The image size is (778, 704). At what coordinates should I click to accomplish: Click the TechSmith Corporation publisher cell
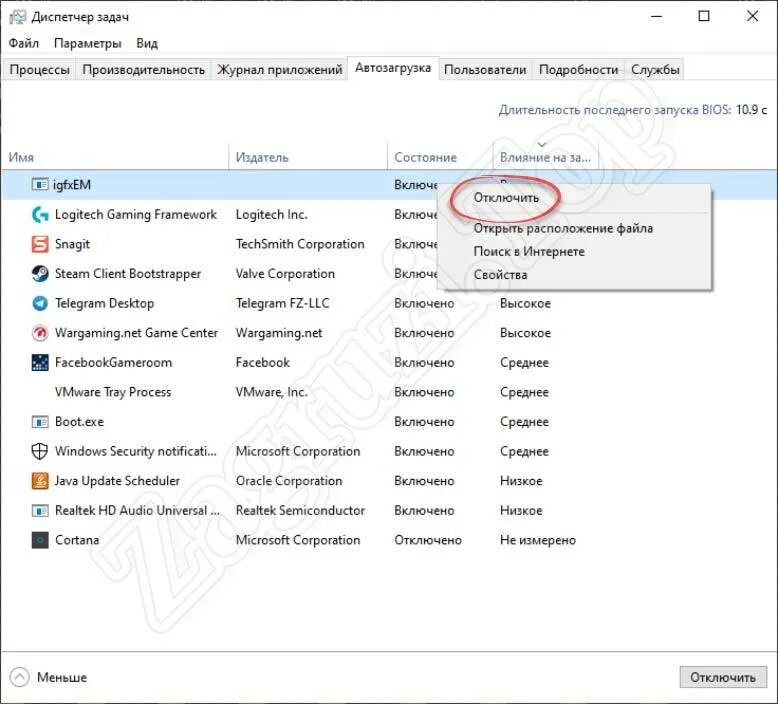click(x=300, y=244)
